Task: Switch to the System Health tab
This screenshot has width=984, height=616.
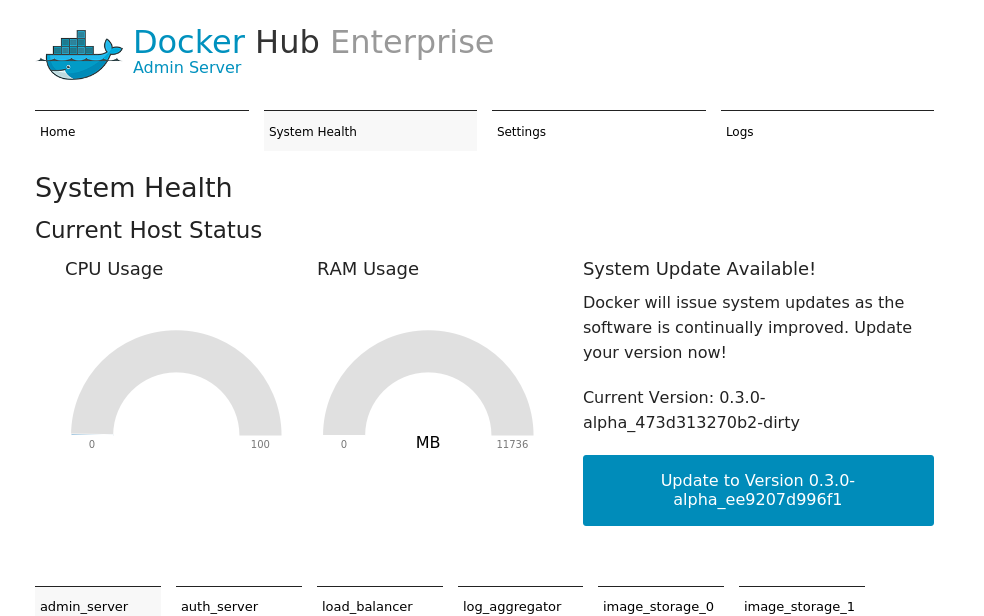Action: 370,130
